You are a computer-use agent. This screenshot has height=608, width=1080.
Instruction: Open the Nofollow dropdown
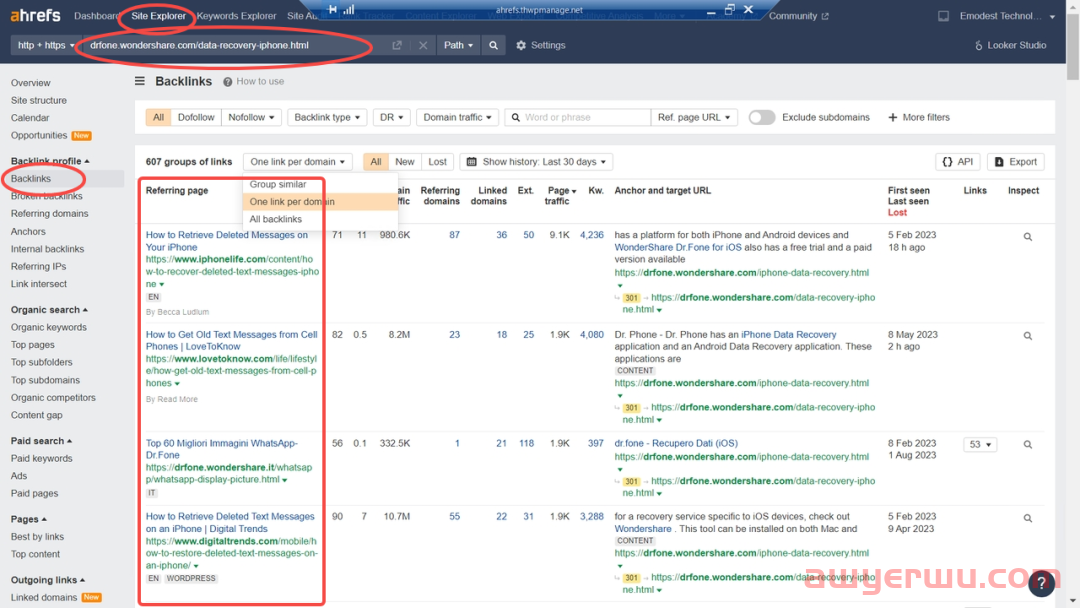point(251,117)
